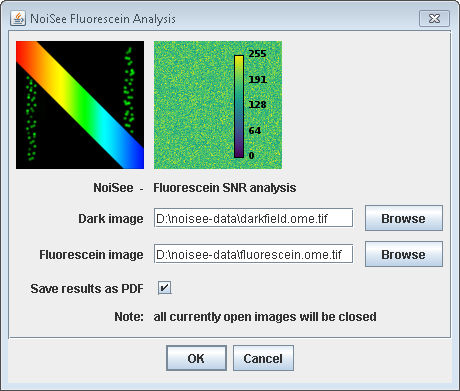Click the green noise SNR map image
The width and height of the screenshot is (460, 391).
[218, 105]
